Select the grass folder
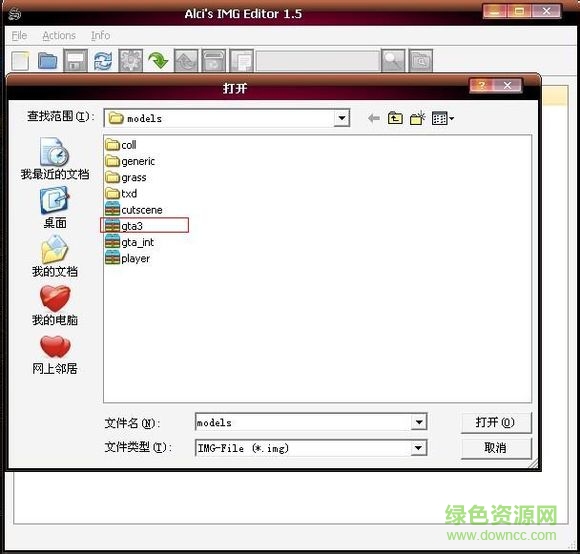The height and width of the screenshot is (554, 580). pyautogui.click(x=126, y=178)
